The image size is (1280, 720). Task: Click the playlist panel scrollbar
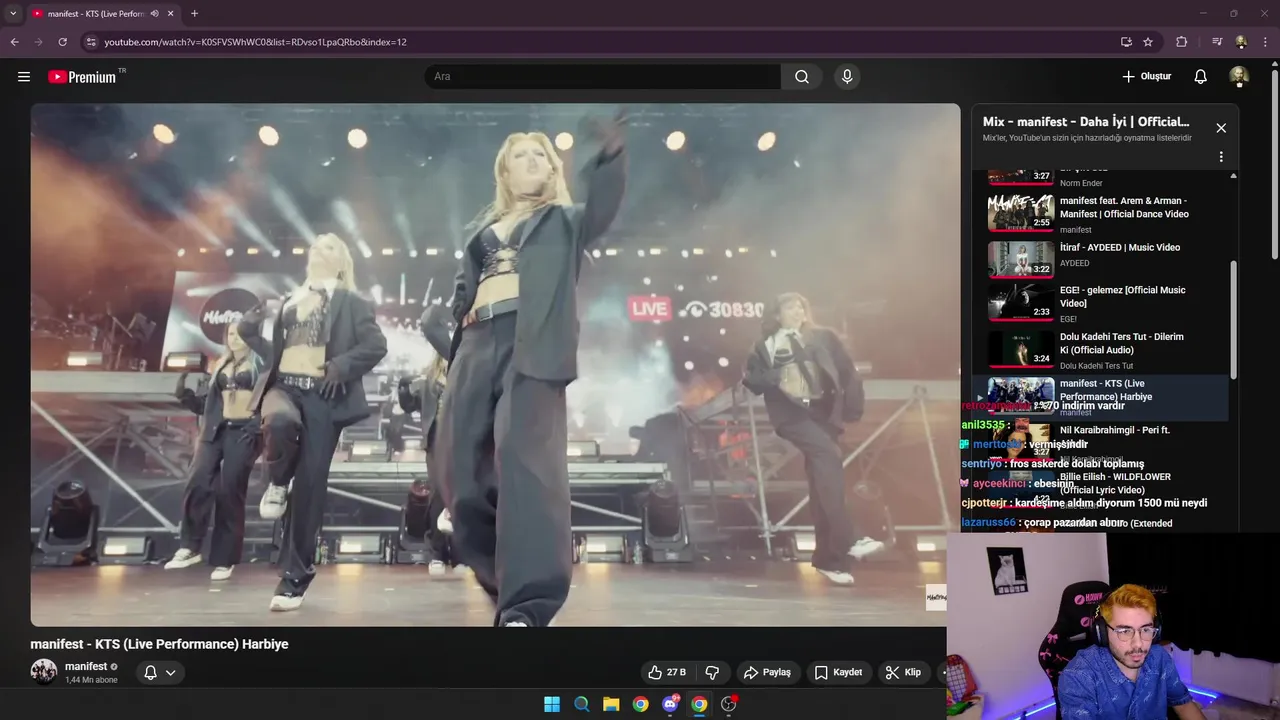click(1233, 320)
